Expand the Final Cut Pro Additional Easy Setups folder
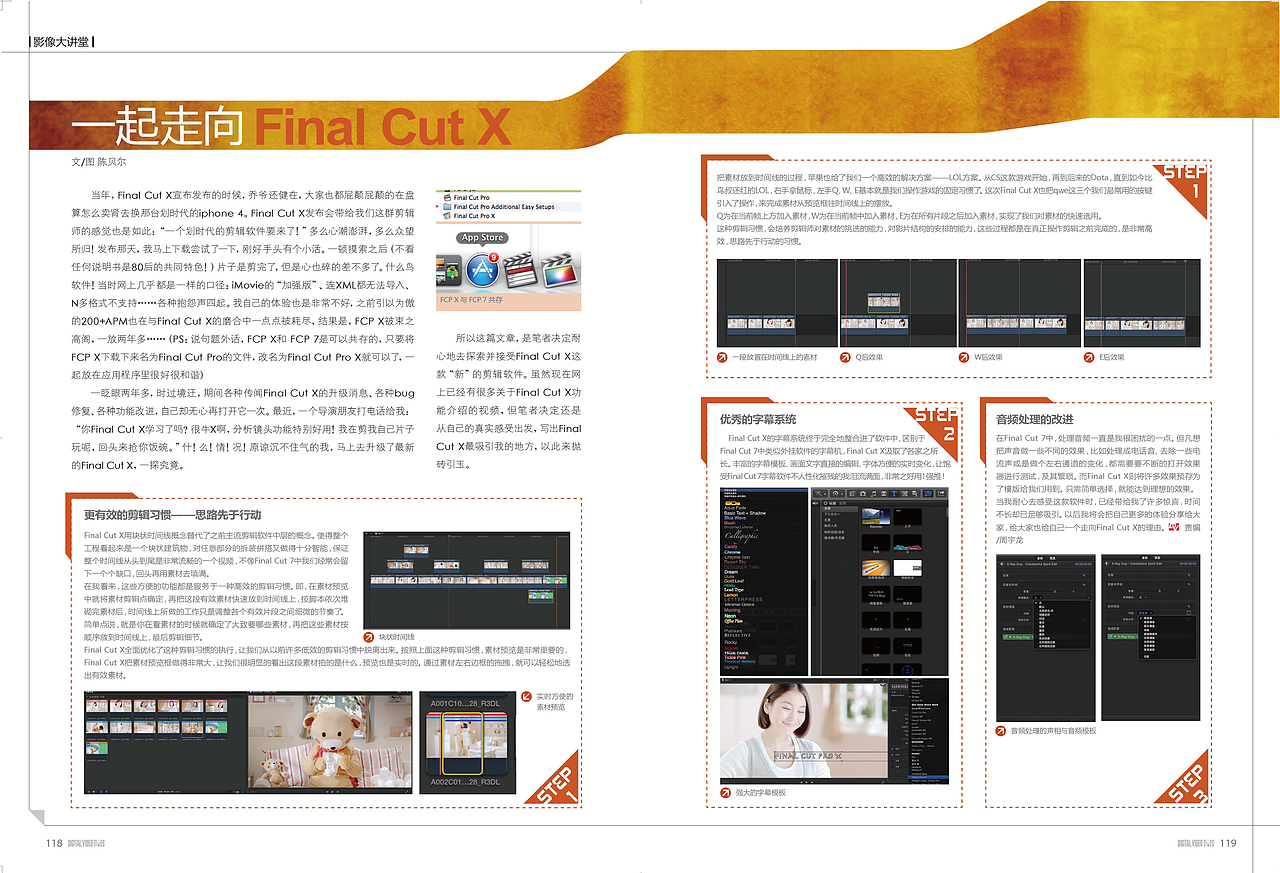 438,206
